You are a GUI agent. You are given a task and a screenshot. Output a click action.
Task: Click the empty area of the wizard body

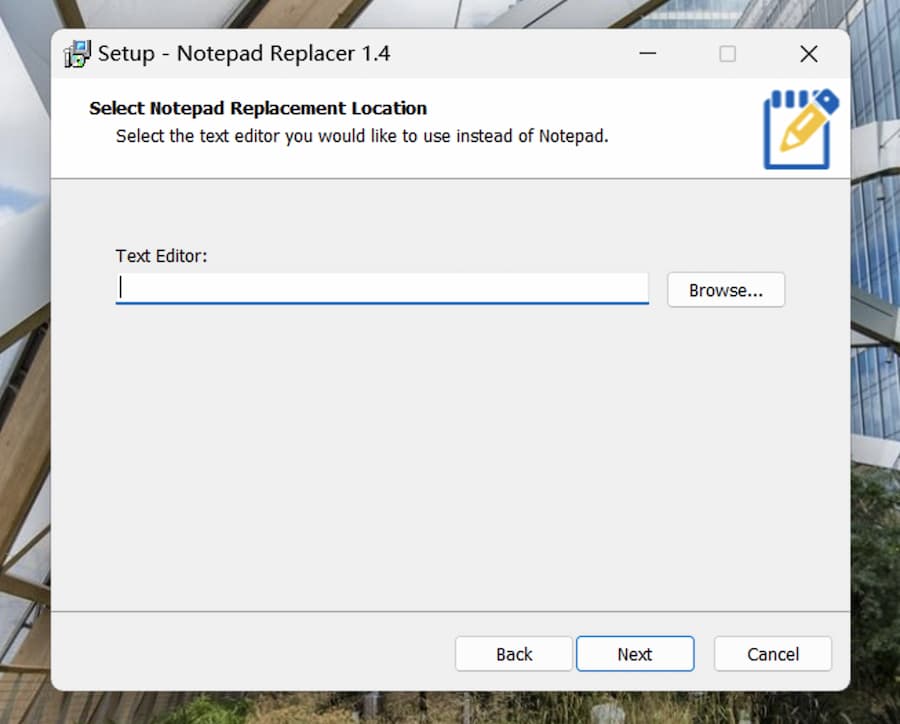tap(400, 450)
